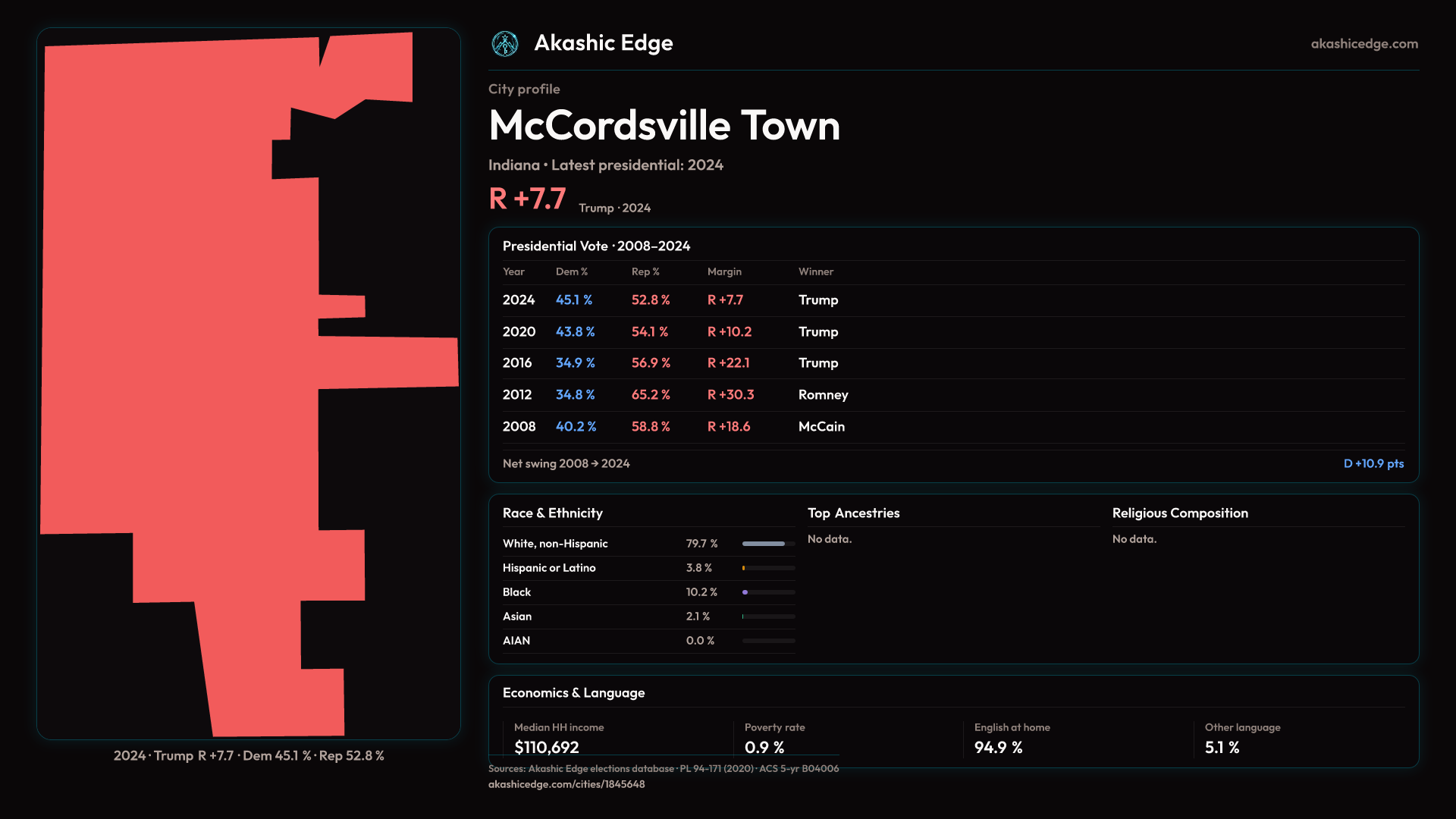The width and height of the screenshot is (1456, 819).
Task: Open the akashicedge.com link at top right
Action: [x=1363, y=44]
